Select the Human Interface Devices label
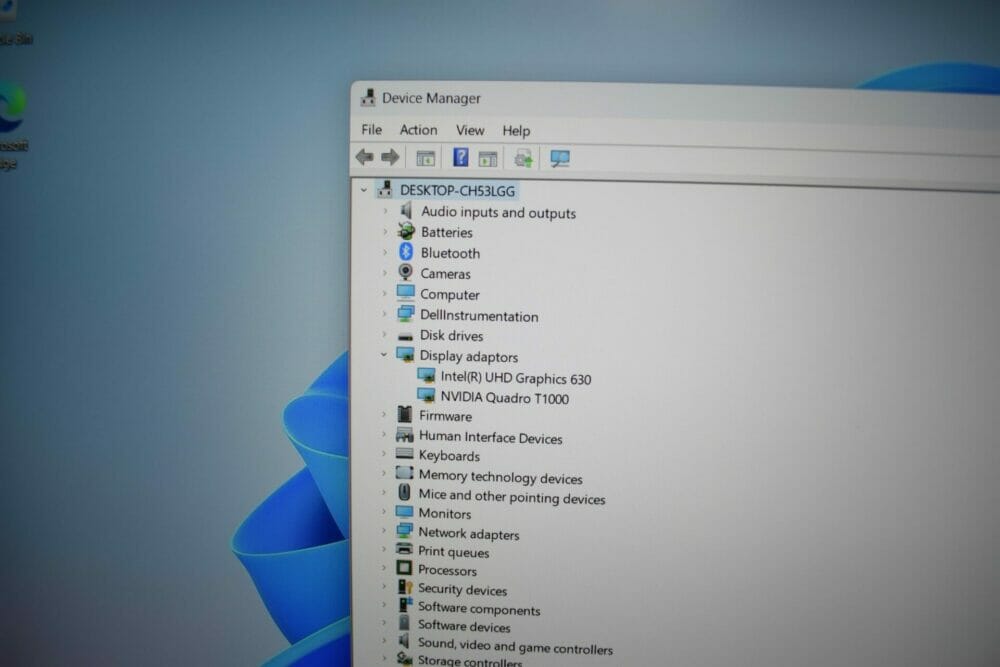Image resolution: width=1000 pixels, height=667 pixels. pyautogui.click(x=490, y=437)
